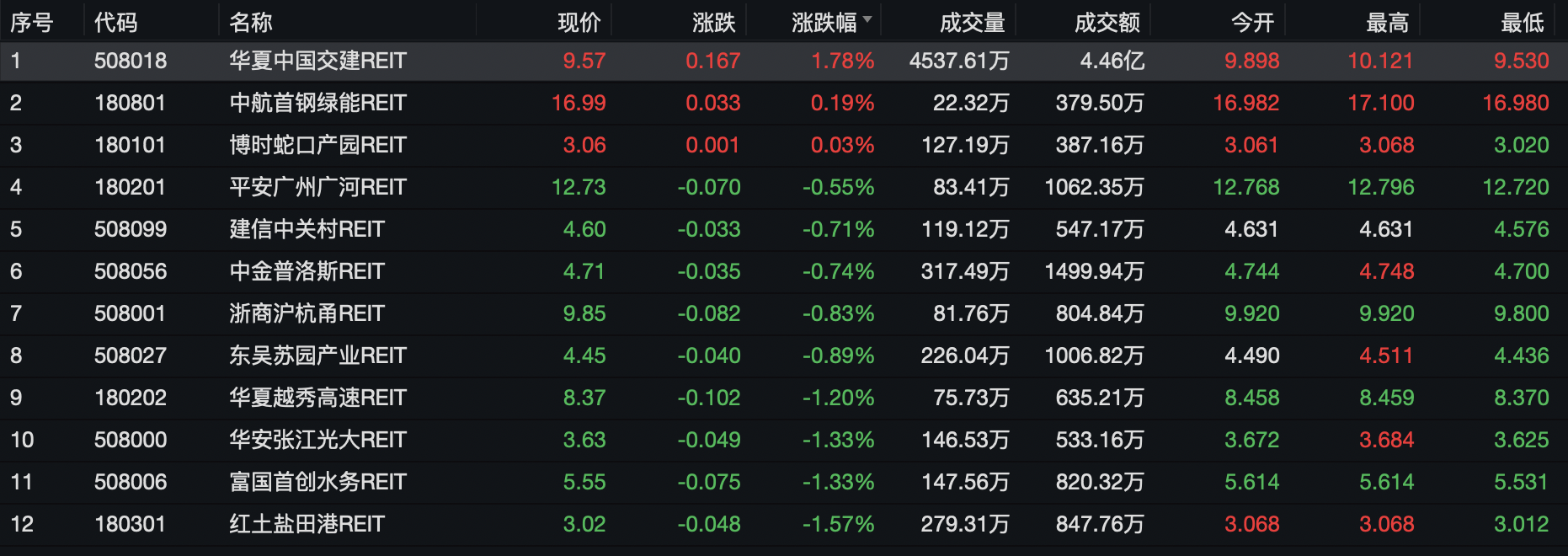Click the 最低 column header
The height and width of the screenshot is (556, 1568).
tap(1522, 23)
